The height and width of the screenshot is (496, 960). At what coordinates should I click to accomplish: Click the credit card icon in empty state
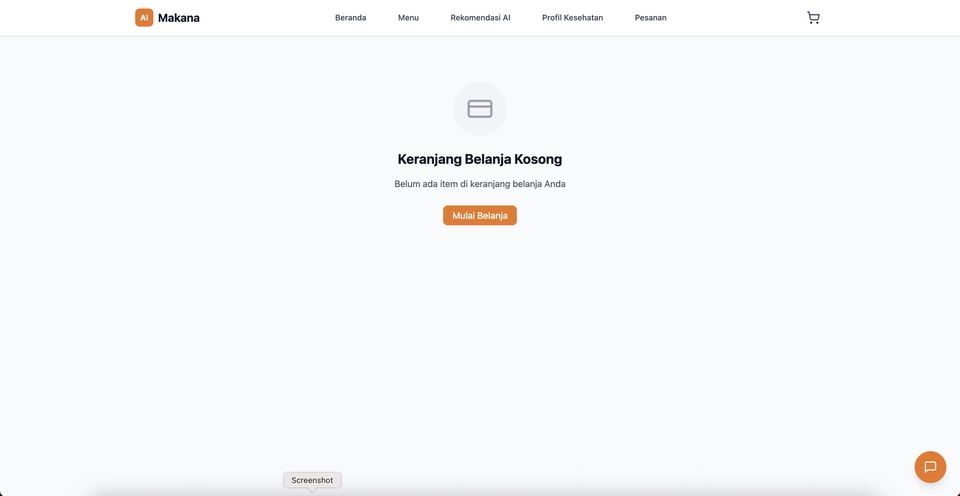coord(480,109)
